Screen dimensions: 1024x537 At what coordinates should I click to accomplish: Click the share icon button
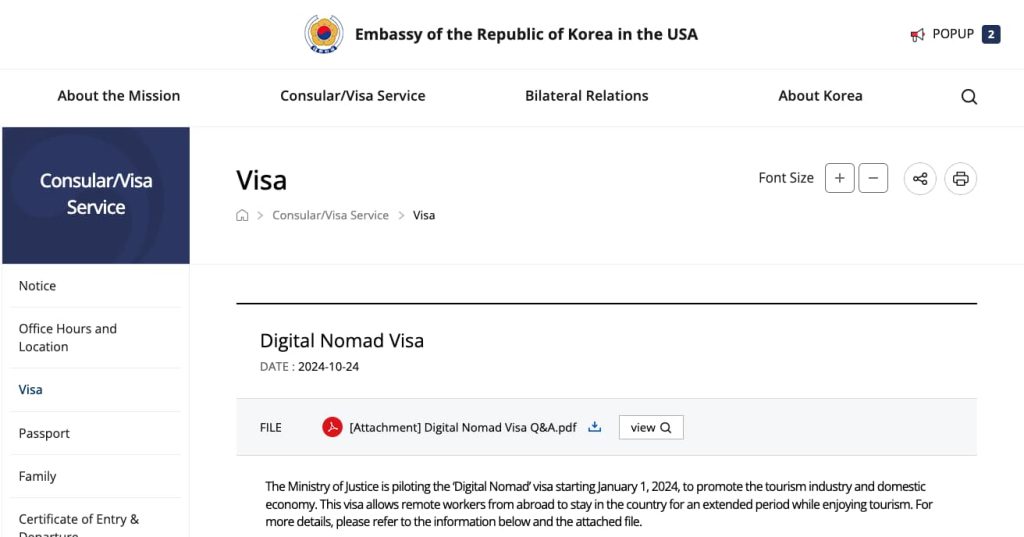[920, 179]
